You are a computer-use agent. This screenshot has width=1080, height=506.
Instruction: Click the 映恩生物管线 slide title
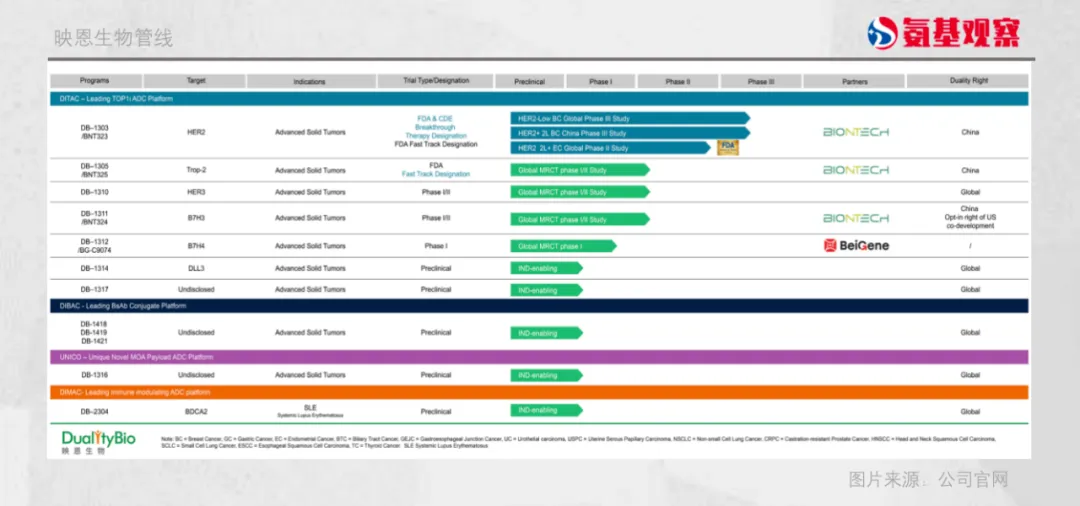point(113,38)
